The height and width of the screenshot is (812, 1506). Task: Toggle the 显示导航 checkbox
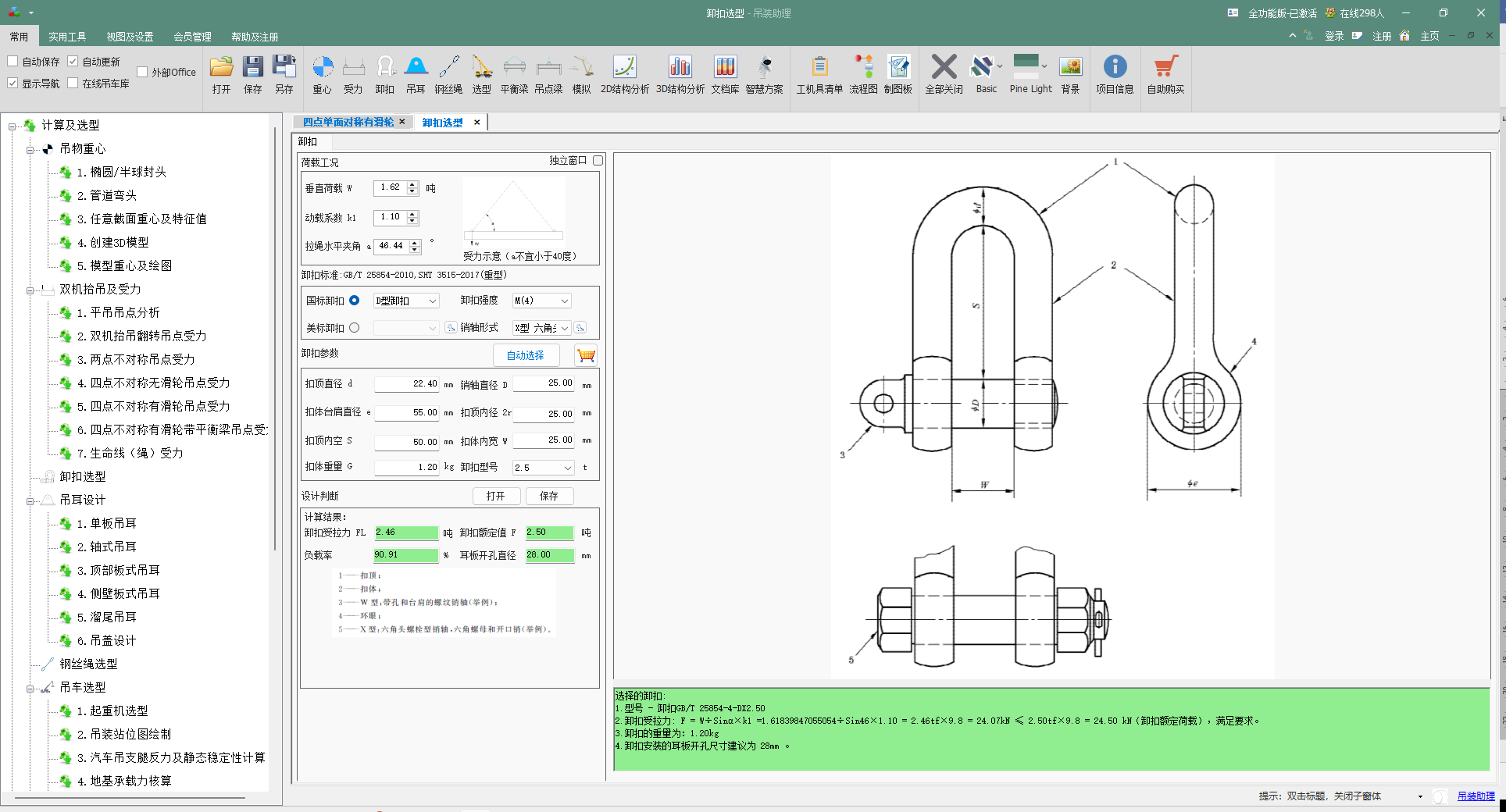[12, 83]
